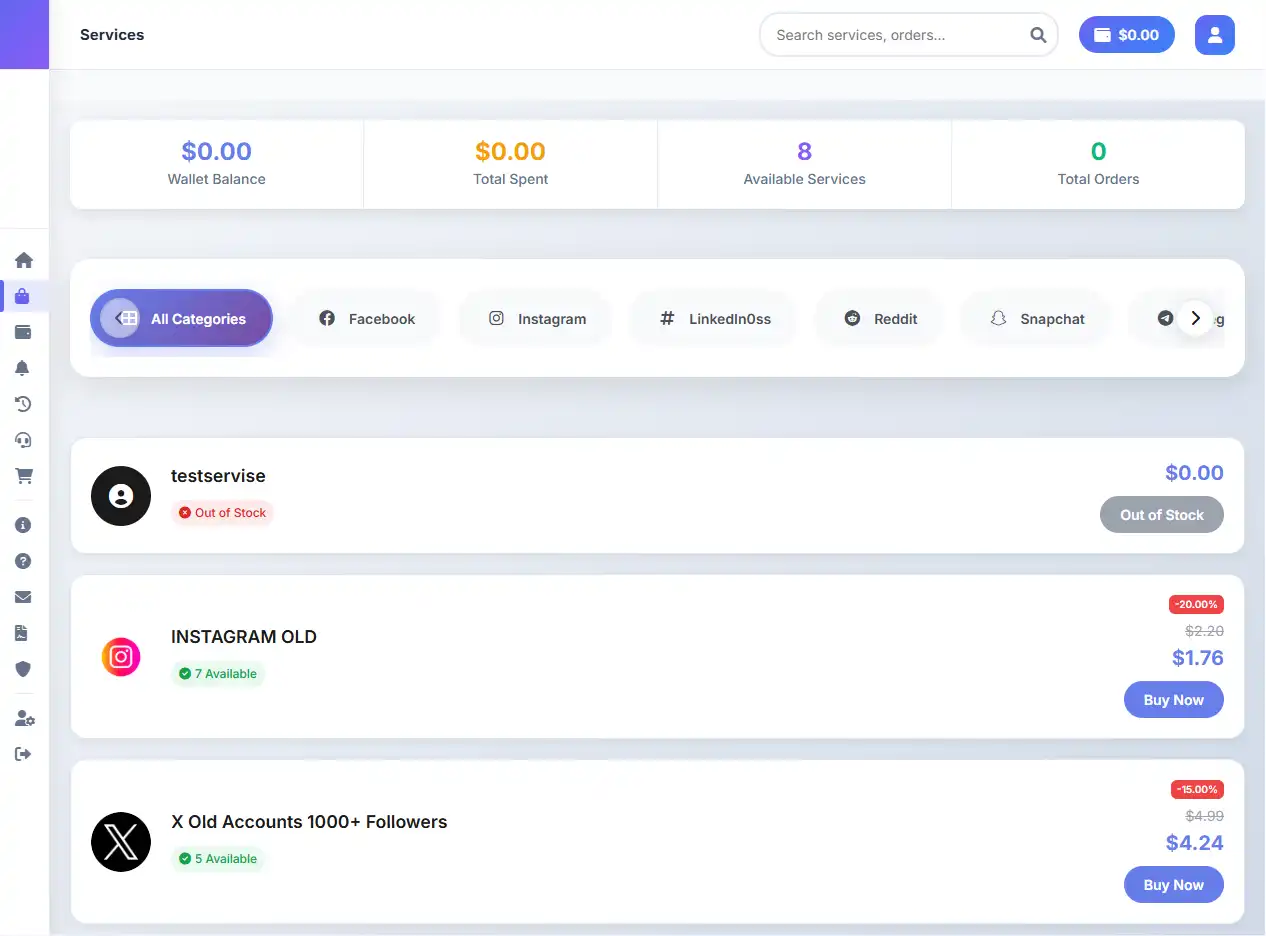1266x936 pixels.
Task: Click the envelope contact icon
Action: 24,597
